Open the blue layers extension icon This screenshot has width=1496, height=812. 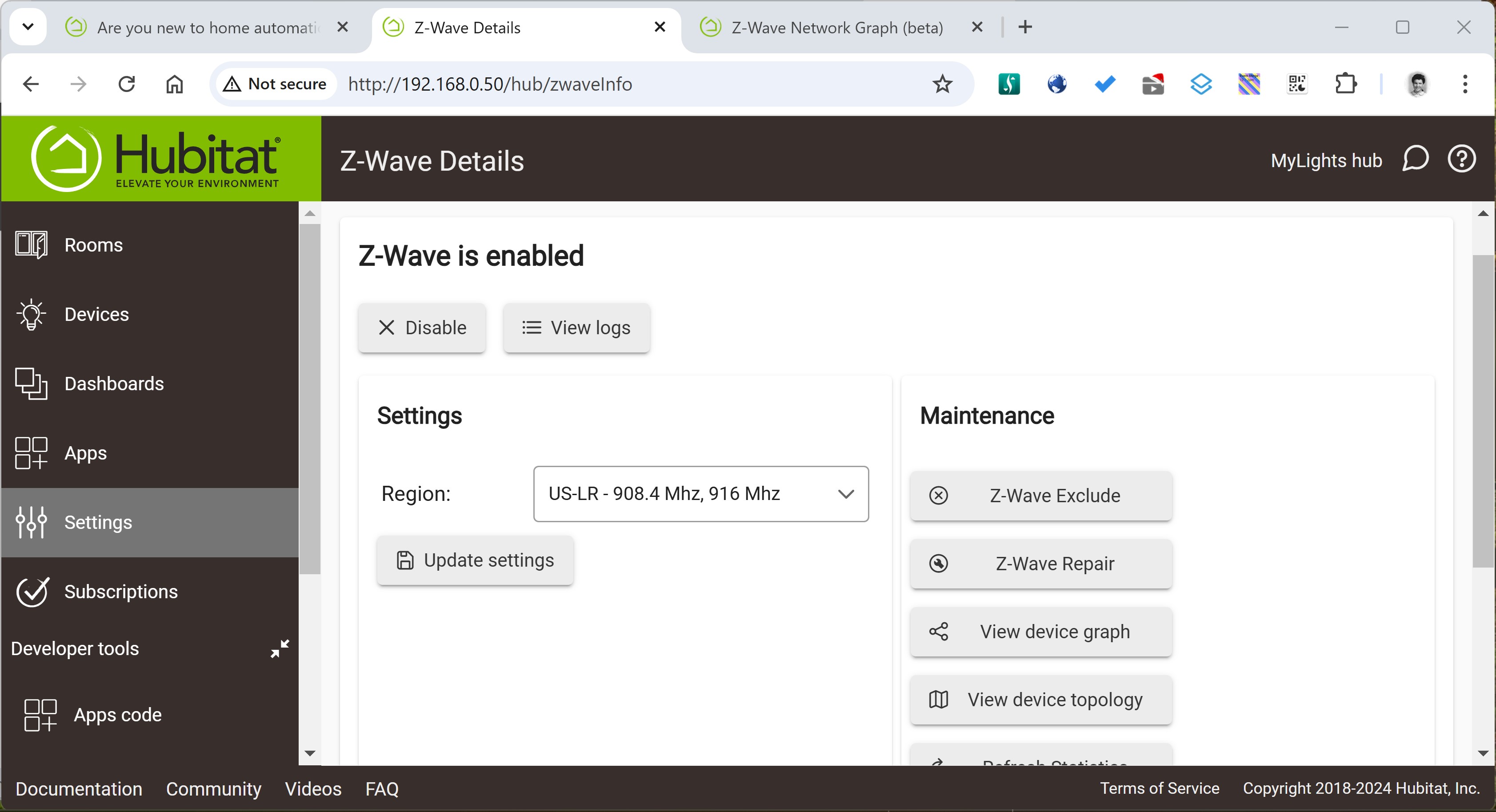[1201, 84]
